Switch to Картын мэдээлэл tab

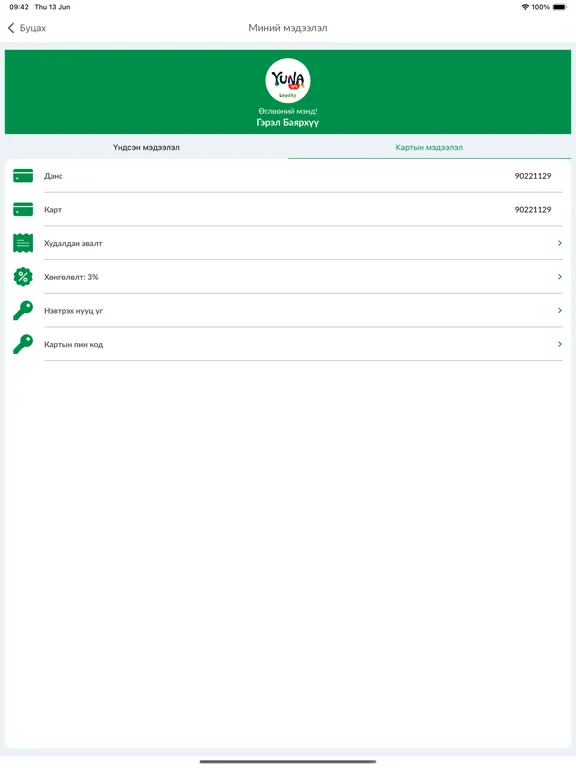pos(429,147)
